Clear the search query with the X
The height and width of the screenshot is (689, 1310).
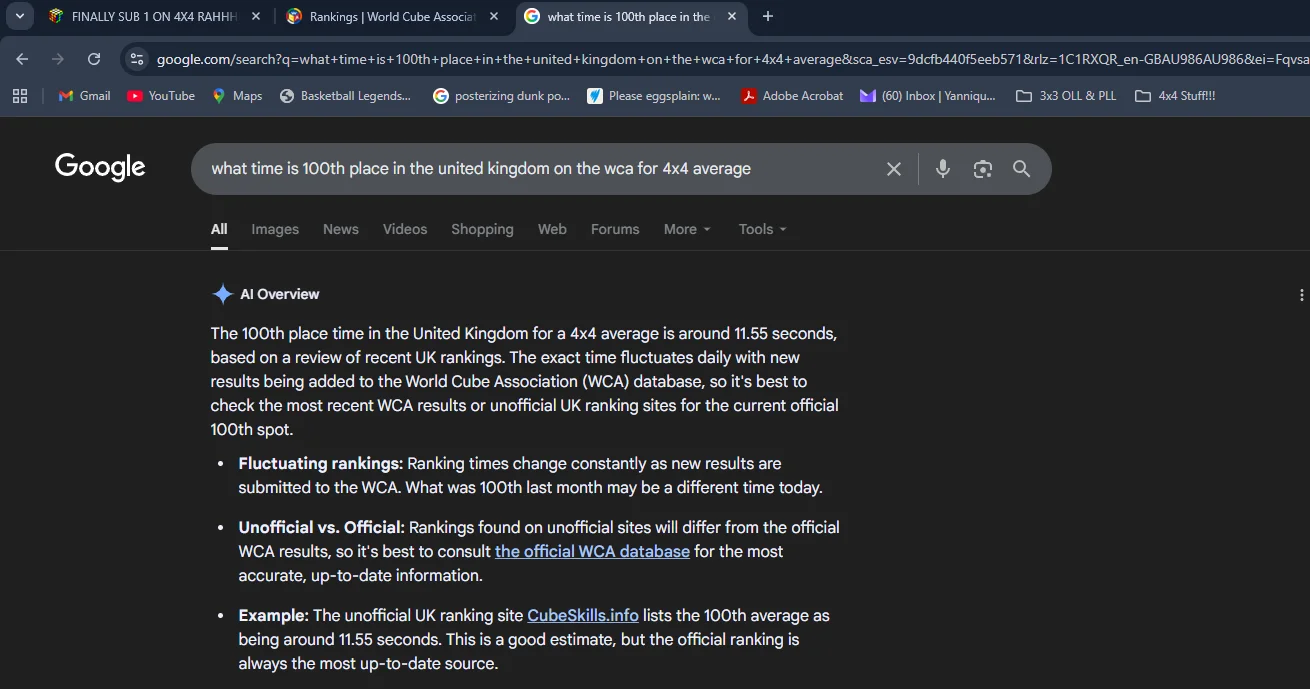(894, 169)
